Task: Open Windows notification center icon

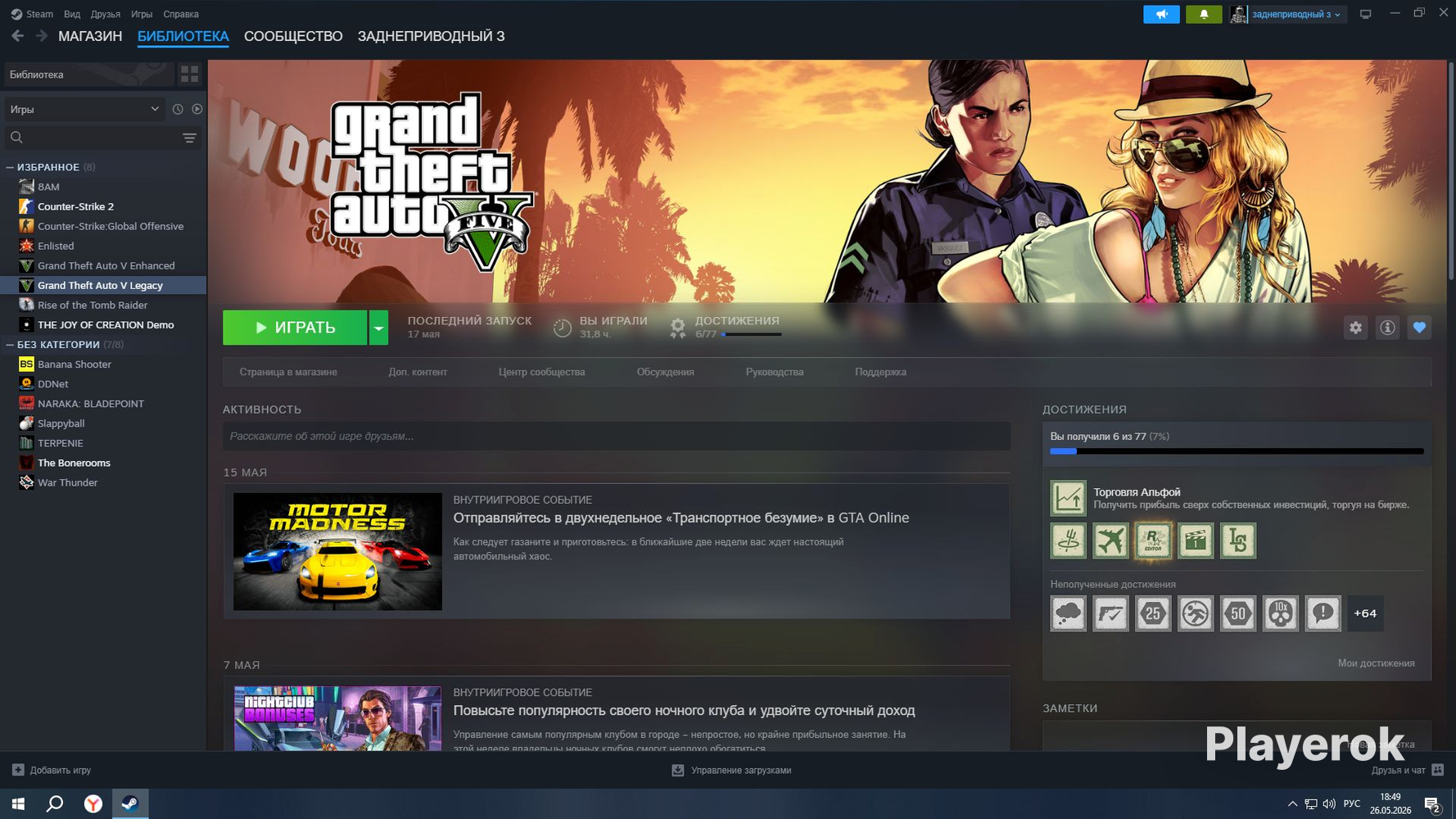Action: pyautogui.click(x=1432, y=804)
